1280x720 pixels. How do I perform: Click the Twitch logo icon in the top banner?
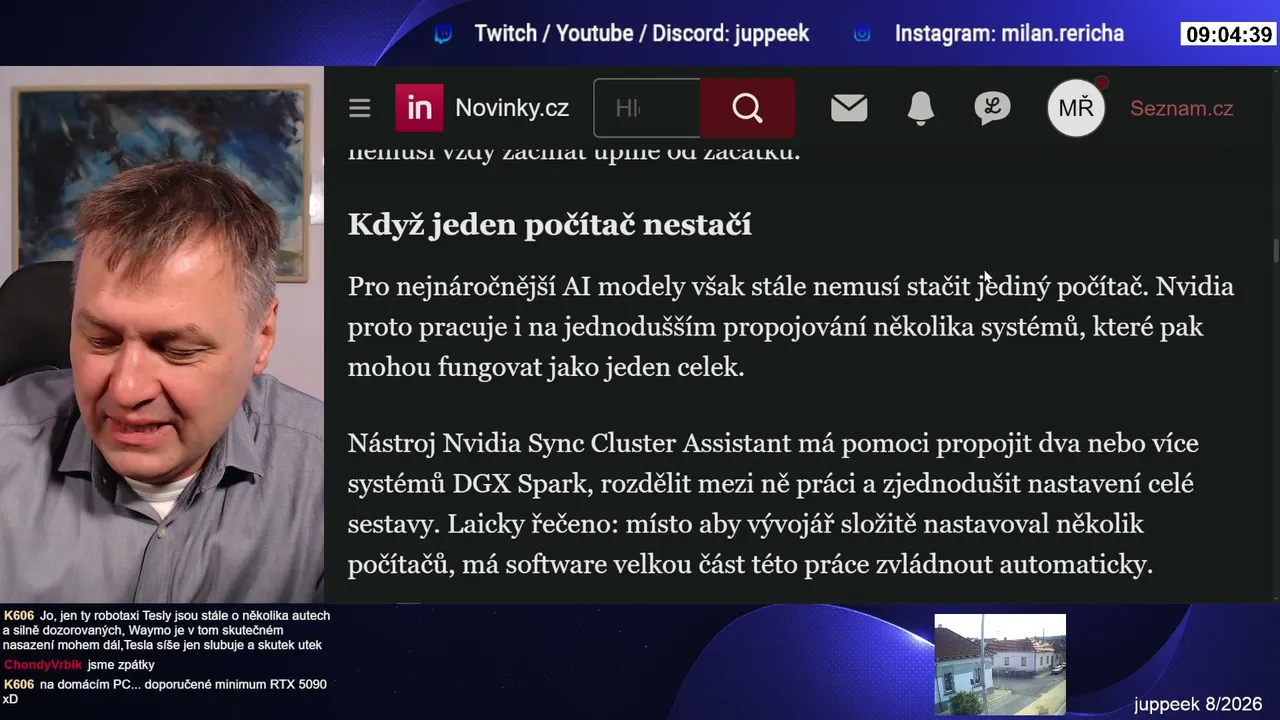tap(443, 35)
